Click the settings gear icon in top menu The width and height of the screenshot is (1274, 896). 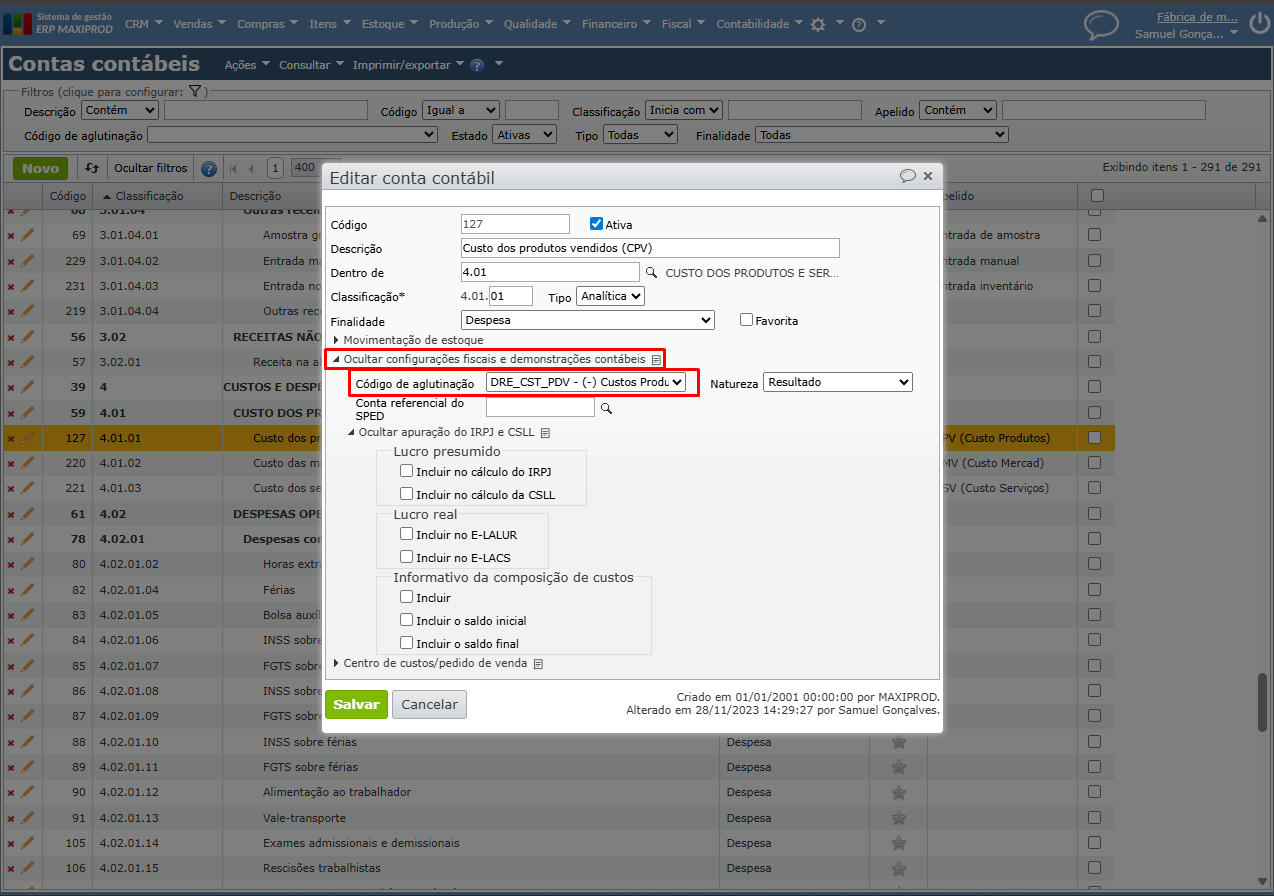tap(818, 25)
